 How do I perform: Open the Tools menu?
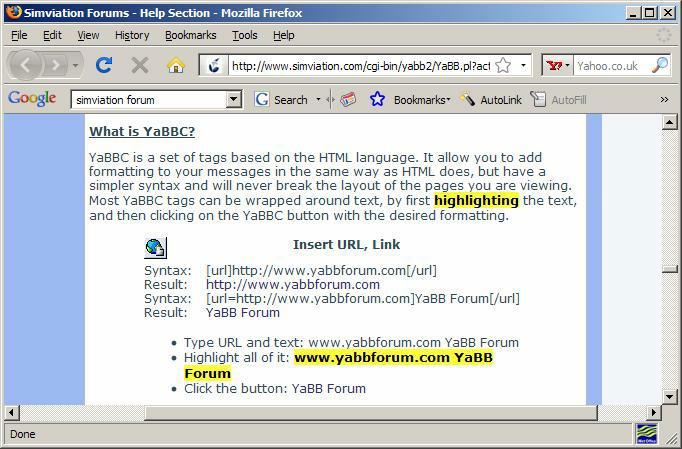point(244,35)
